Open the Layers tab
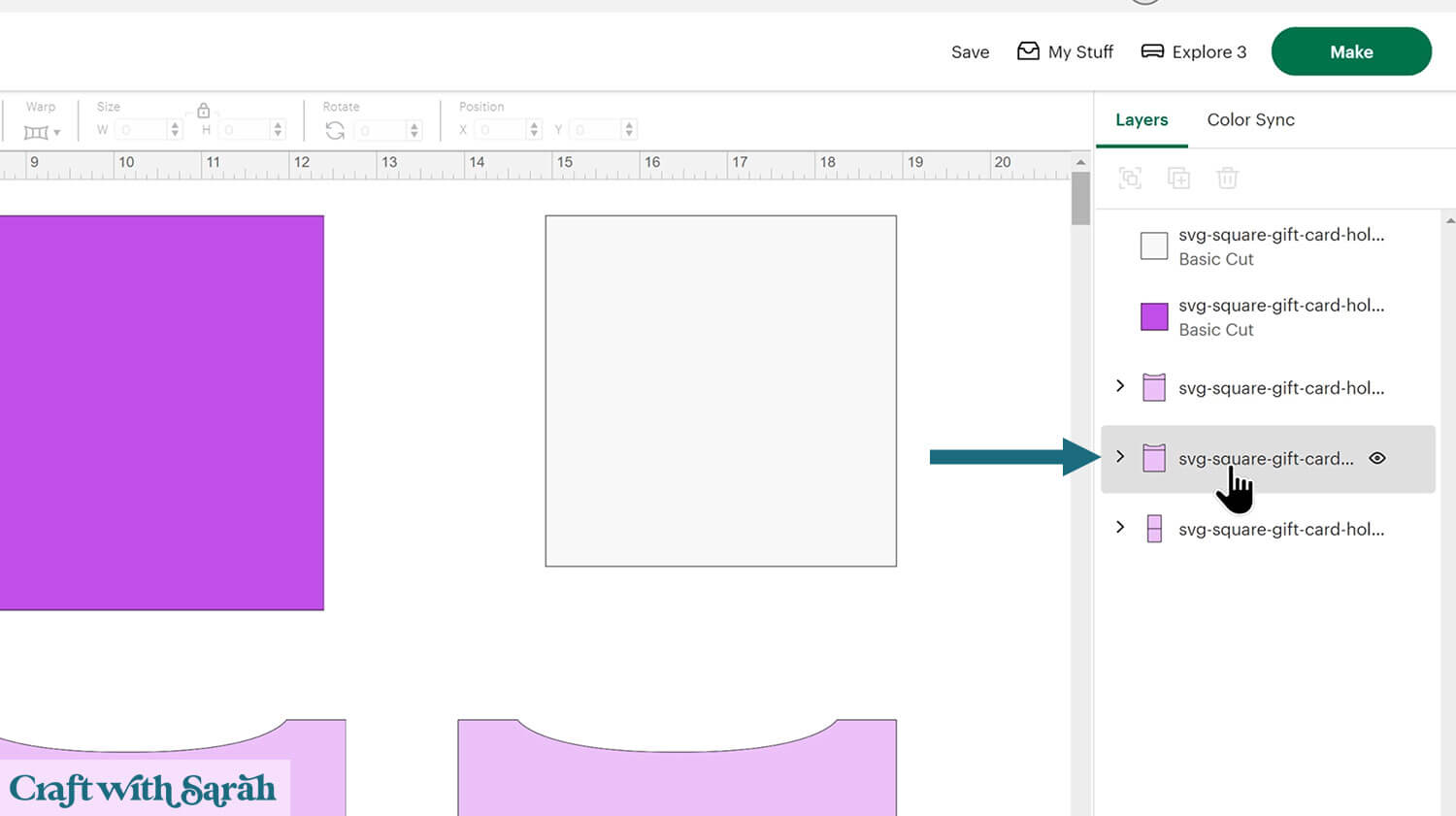Viewport: 1456px width, 816px height. (1142, 119)
